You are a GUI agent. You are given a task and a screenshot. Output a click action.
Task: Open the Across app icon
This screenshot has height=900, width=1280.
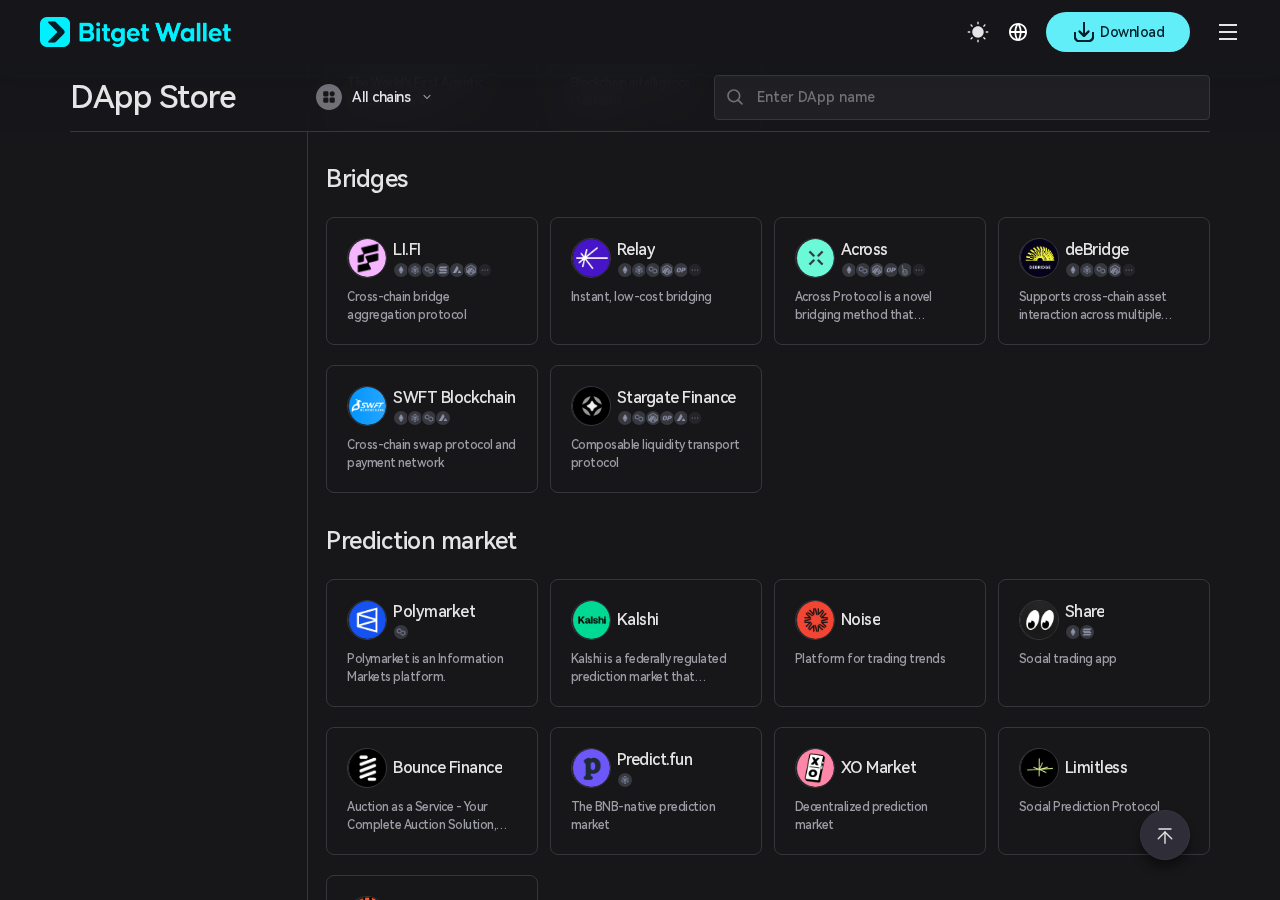pyautogui.click(x=815, y=258)
